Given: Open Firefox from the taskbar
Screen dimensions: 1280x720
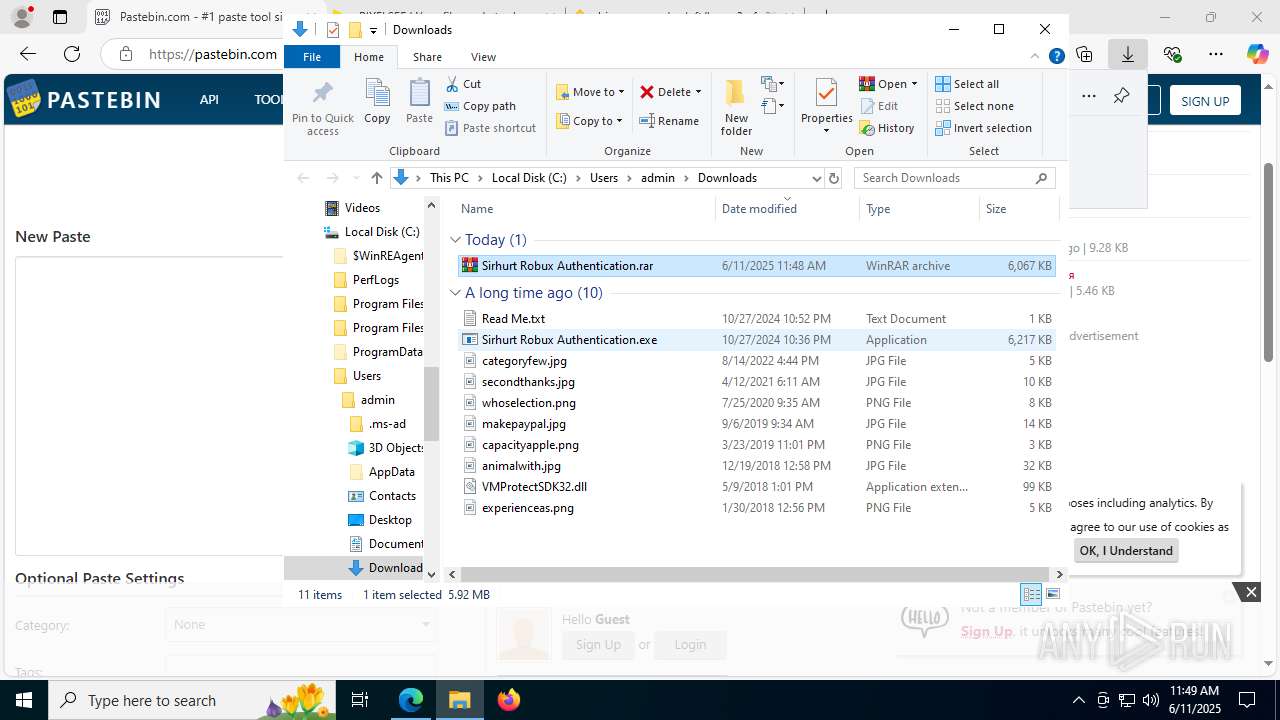Looking at the screenshot, I should [x=509, y=700].
